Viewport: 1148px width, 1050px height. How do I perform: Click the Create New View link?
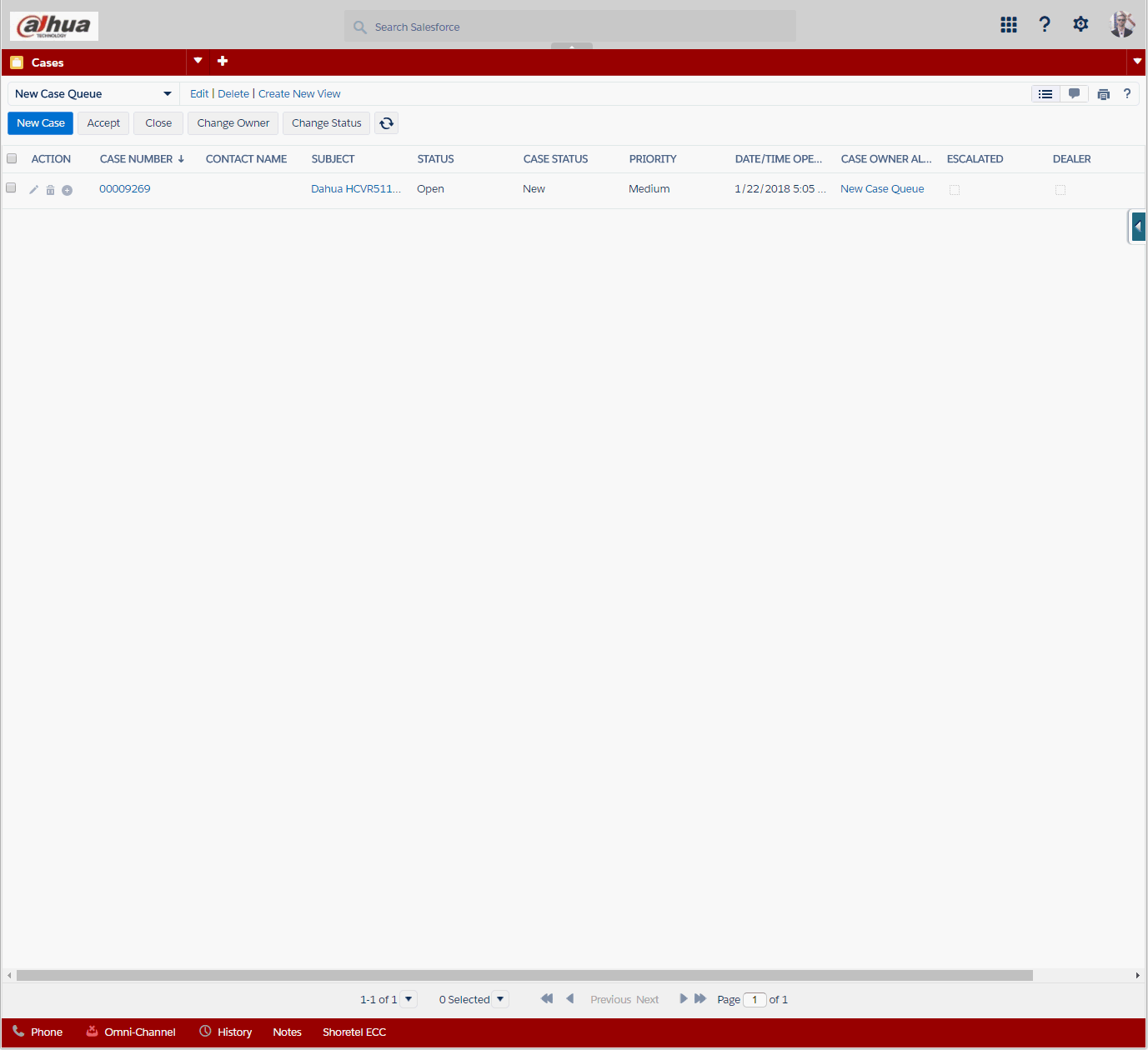click(299, 94)
